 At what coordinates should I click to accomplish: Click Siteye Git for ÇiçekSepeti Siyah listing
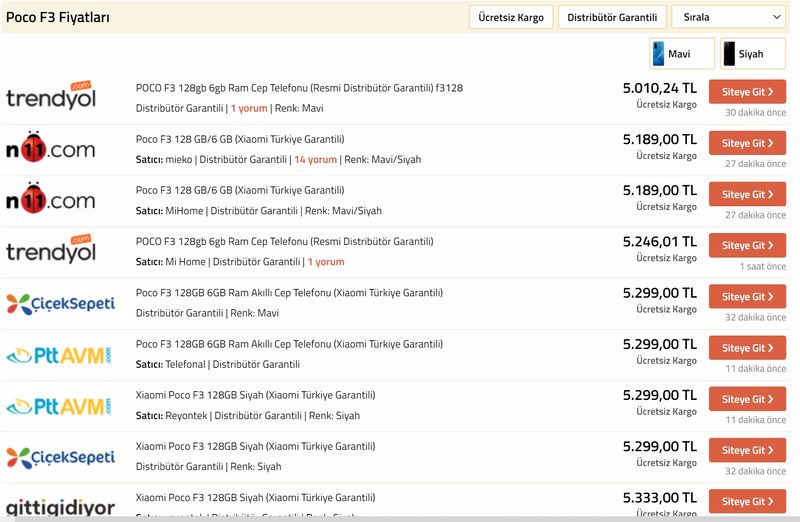coord(747,450)
